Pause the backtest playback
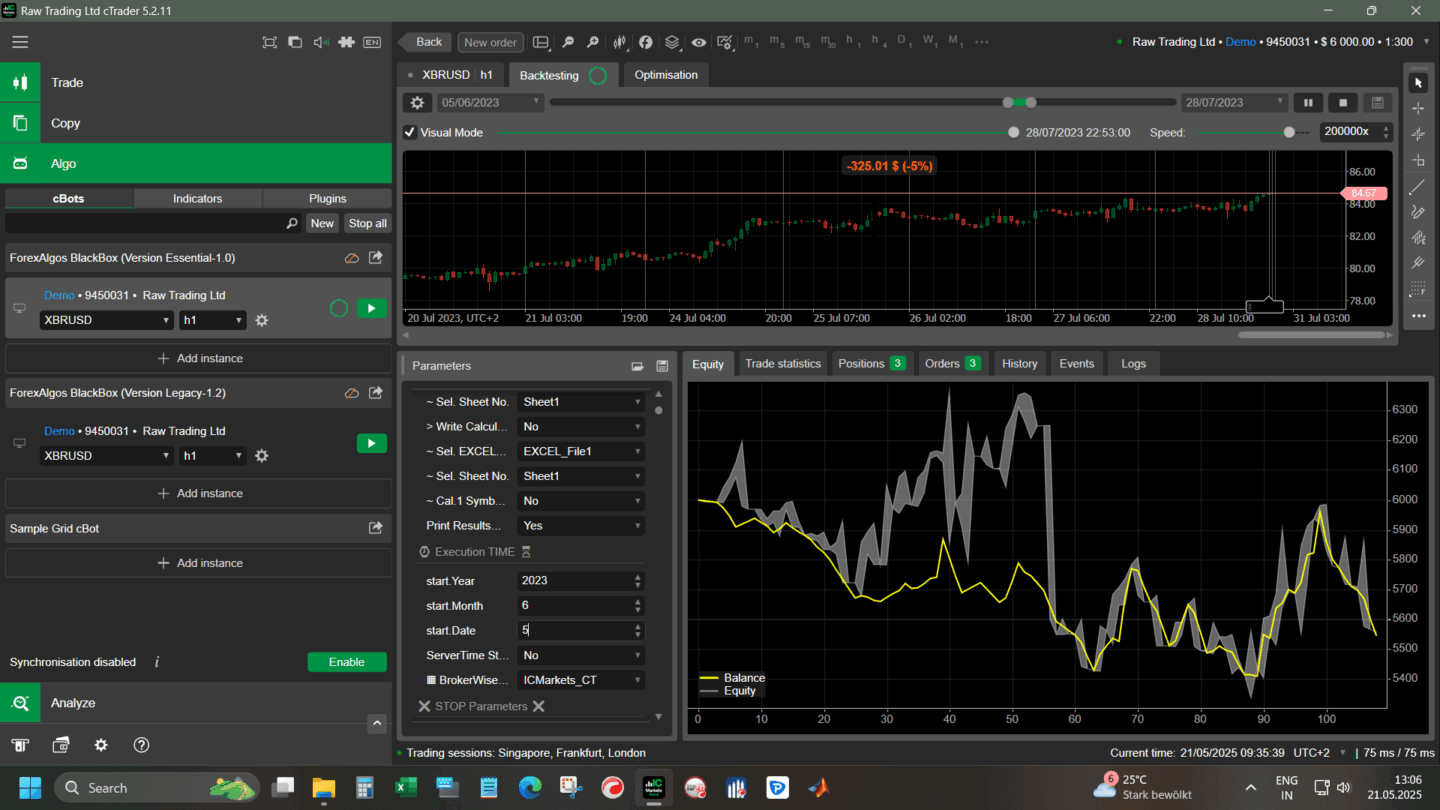Viewport: 1440px width, 810px height. click(x=1307, y=103)
